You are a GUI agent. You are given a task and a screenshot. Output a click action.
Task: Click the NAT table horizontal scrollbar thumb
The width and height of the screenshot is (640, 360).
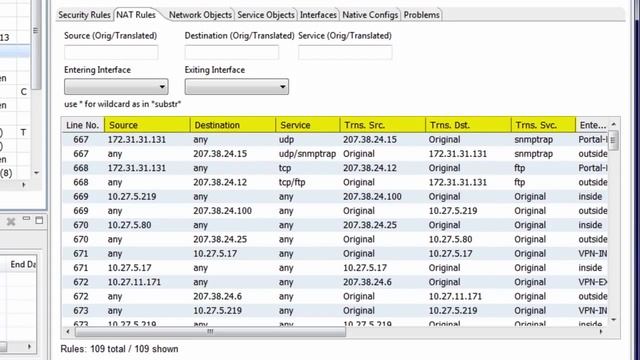tap(210, 332)
